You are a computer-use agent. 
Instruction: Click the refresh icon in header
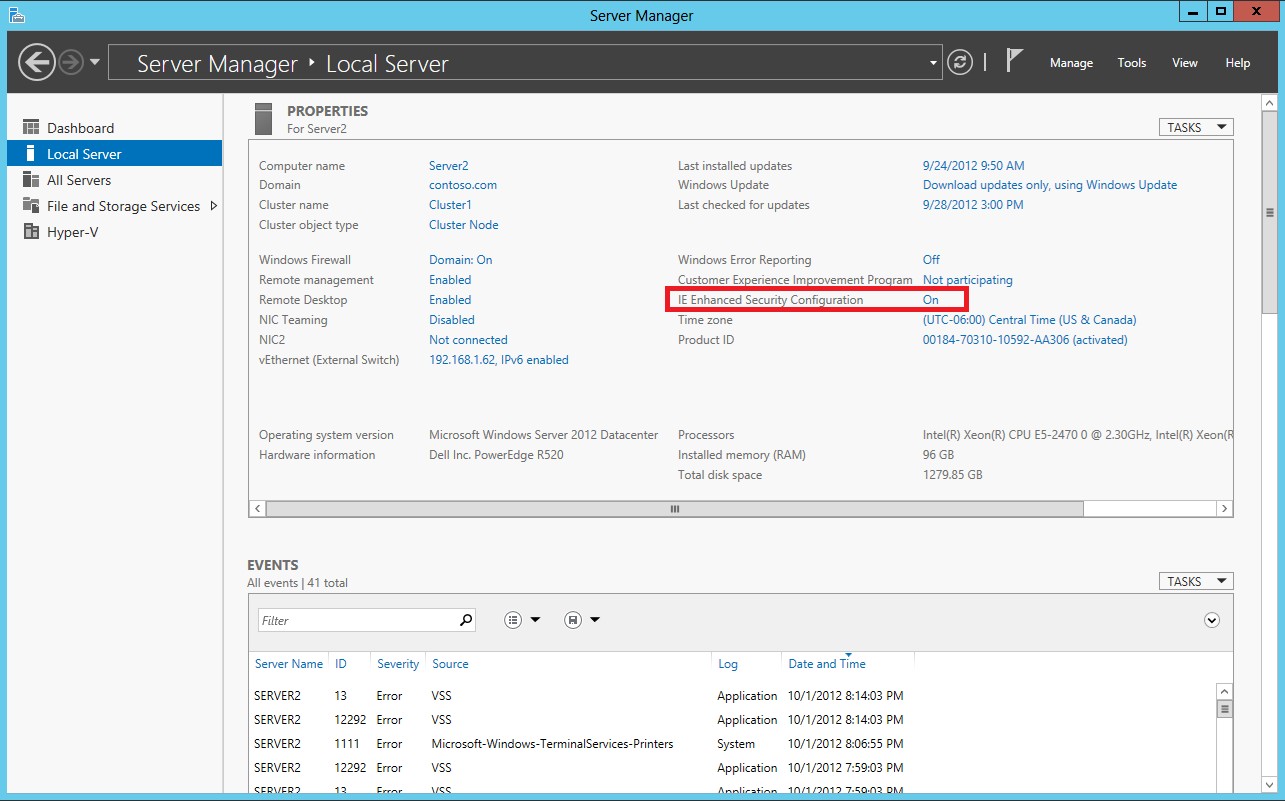coord(959,62)
